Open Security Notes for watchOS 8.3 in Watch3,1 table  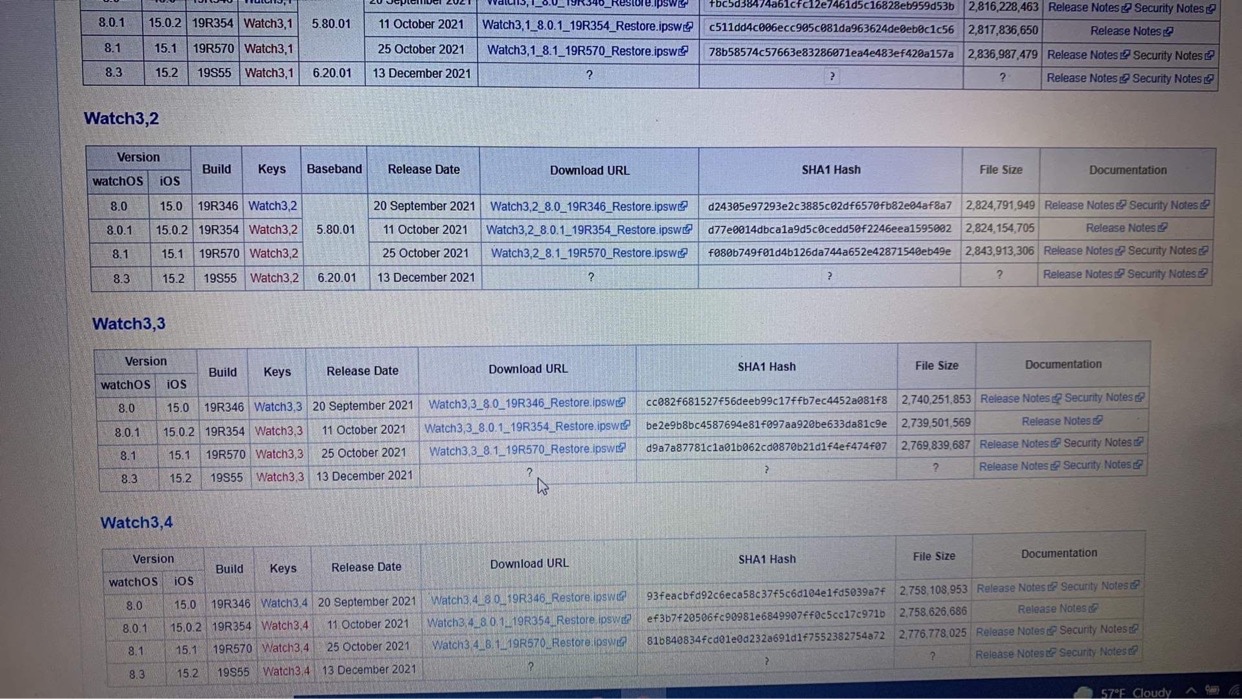click(x=1173, y=78)
